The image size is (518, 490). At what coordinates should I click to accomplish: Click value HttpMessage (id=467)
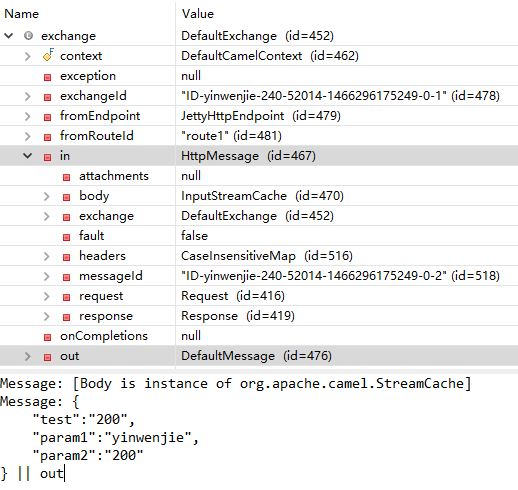pos(248,156)
